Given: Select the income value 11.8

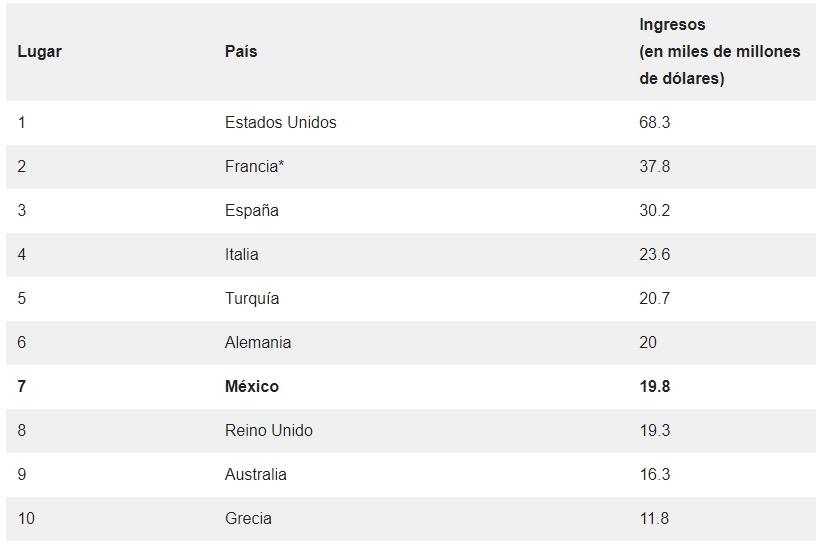Looking at the screenshot, I should pyautogui.click(x=654, y=519).
